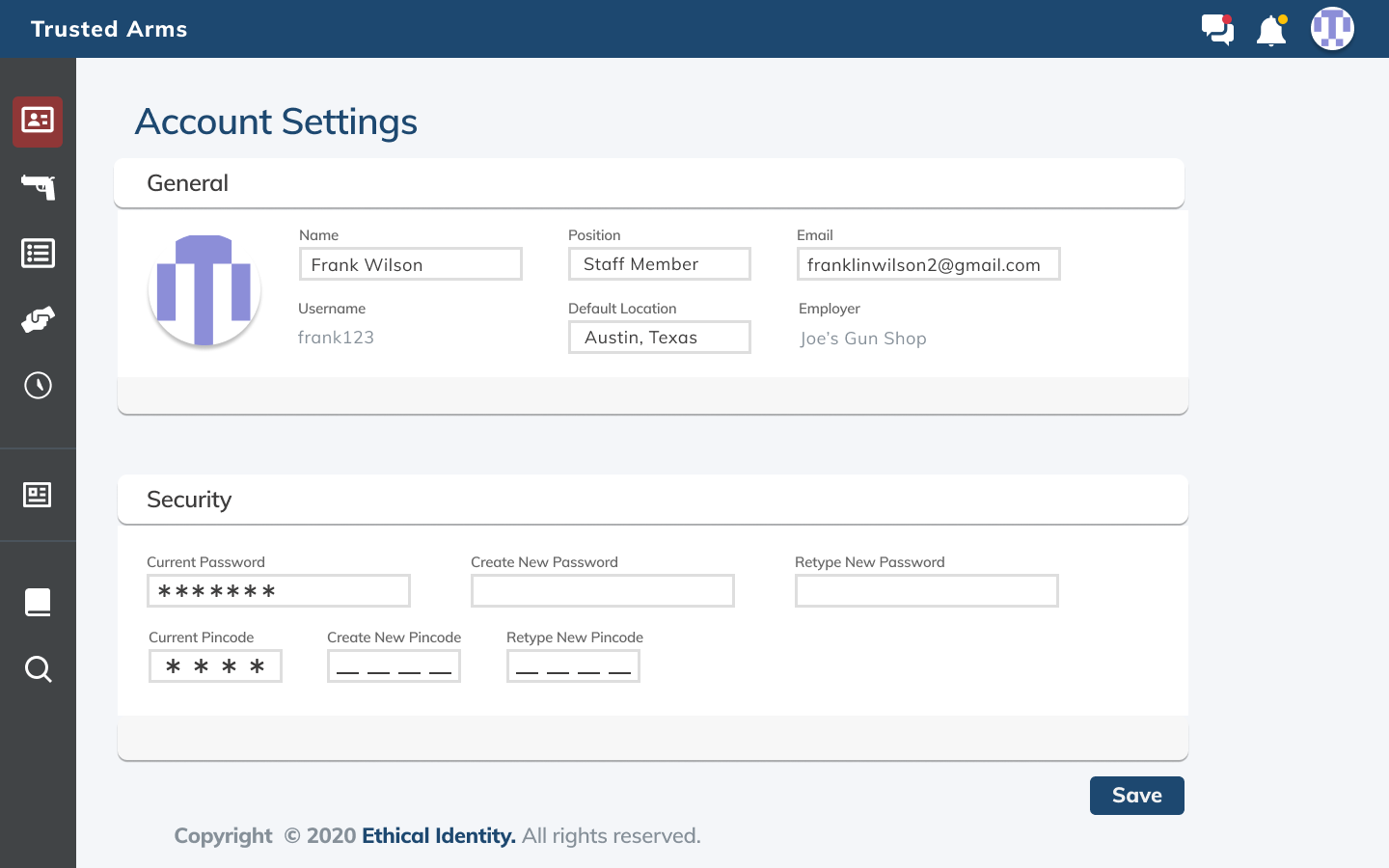Click the handshake icon in sidebar
This screenshot has width=1389, height=868.
(x=39, y=319)
